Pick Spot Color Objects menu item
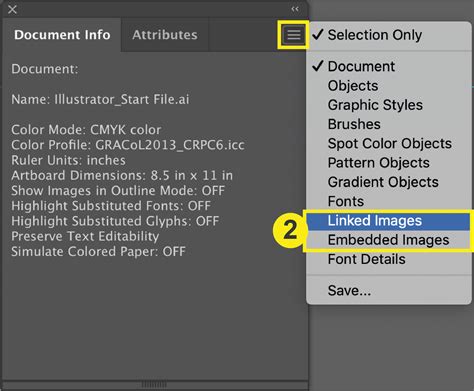474x391 pixels. 389,144
